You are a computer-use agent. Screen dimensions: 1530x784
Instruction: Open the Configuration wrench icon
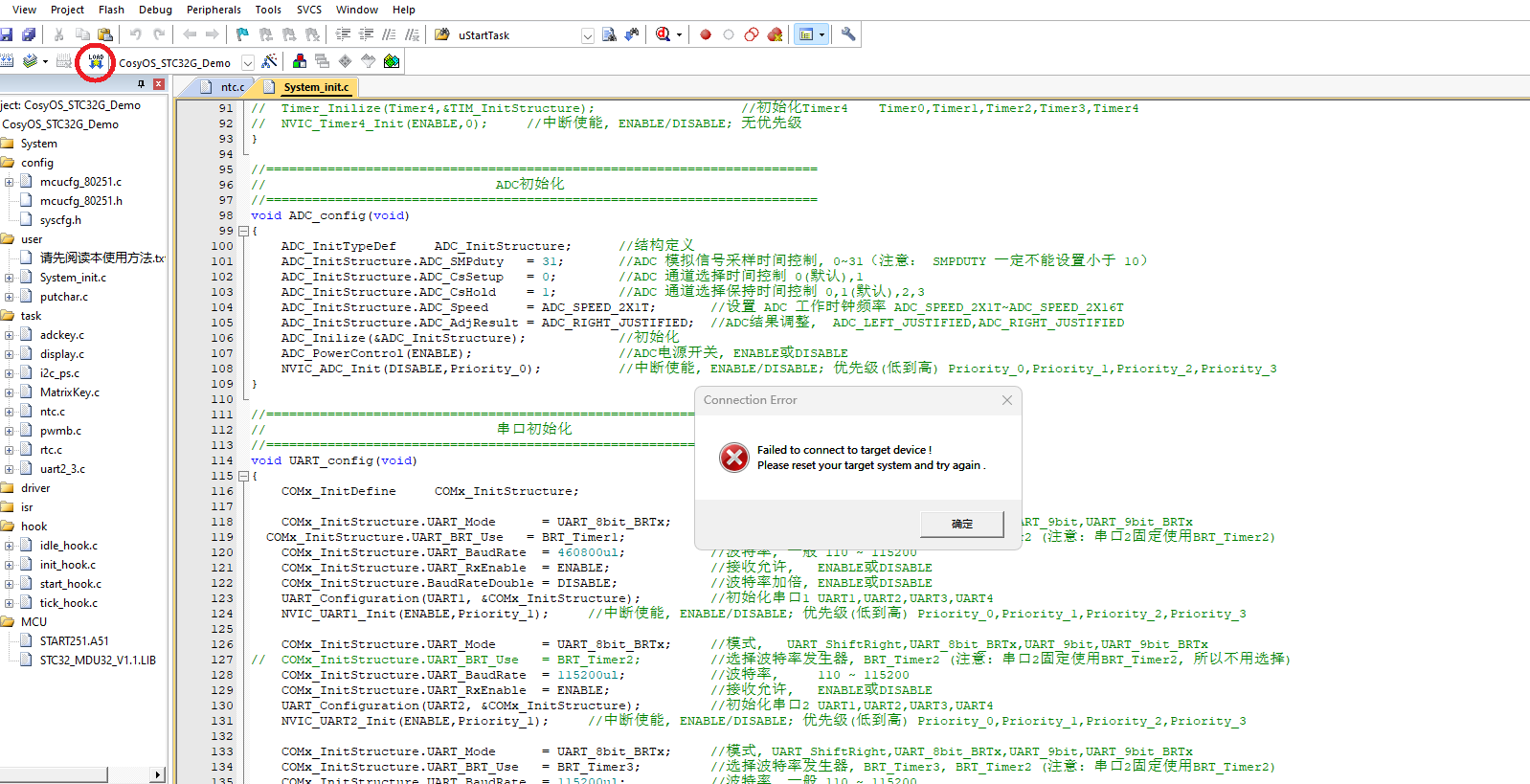848,34
